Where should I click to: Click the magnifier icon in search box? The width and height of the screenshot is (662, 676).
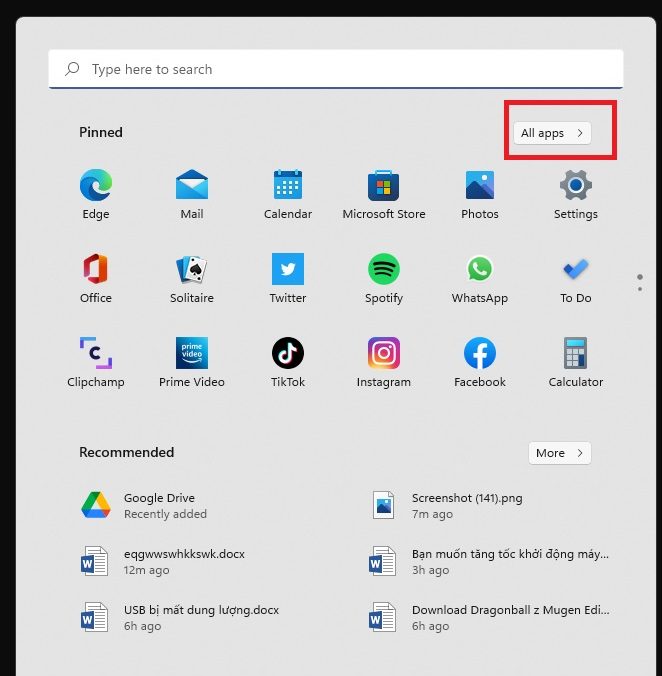pyautogui.click(x=72, y=69)
